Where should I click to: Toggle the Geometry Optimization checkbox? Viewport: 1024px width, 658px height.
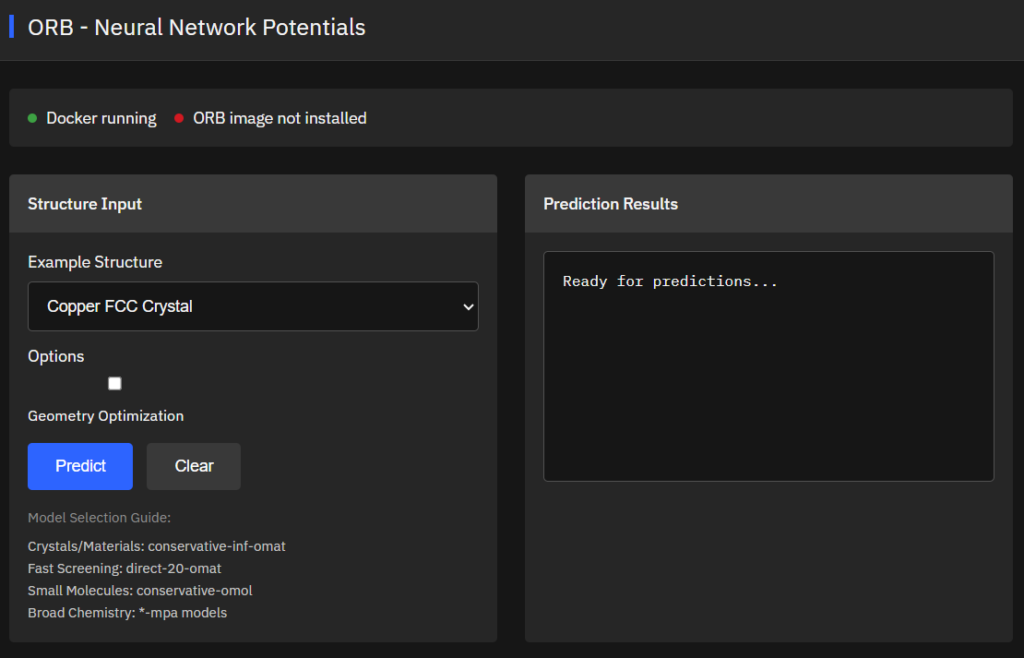click(115, 384)
